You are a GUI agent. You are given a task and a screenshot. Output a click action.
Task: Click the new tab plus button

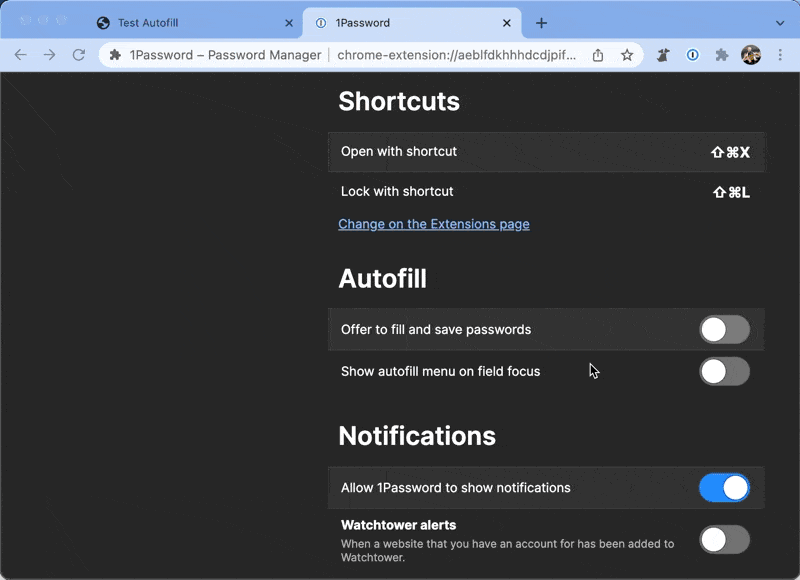[541, 23]
